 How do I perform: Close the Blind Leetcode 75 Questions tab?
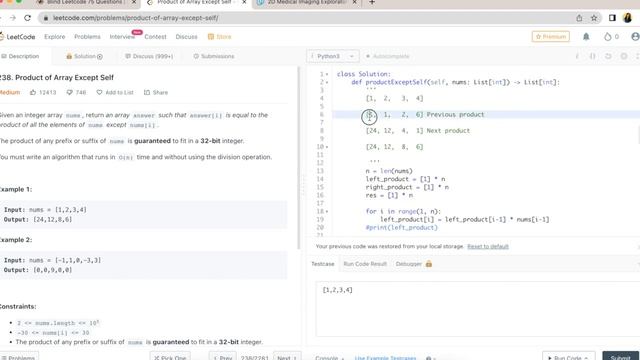point(134,2)
